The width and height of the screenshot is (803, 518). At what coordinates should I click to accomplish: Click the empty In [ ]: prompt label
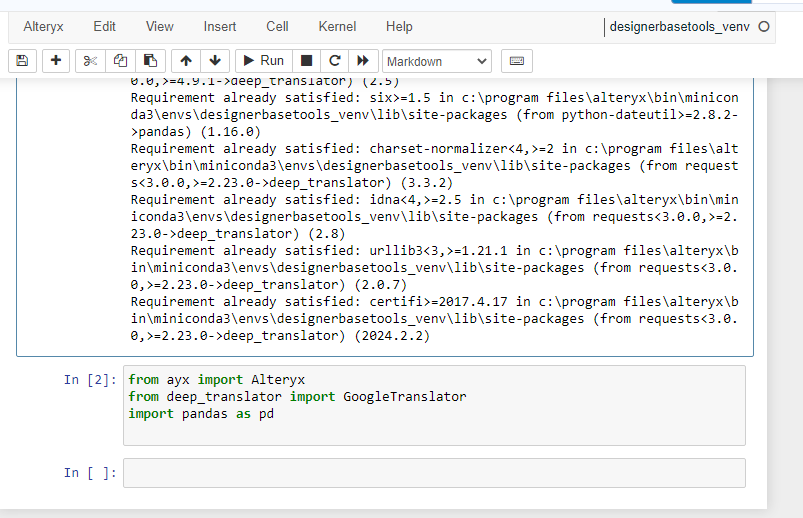90,473
